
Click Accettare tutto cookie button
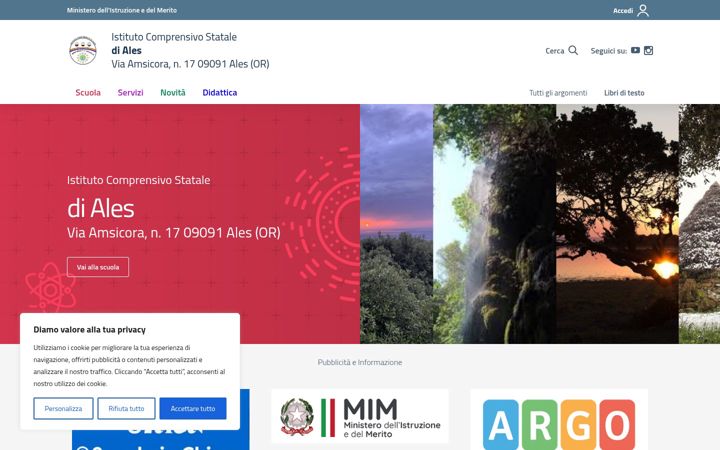193,408
